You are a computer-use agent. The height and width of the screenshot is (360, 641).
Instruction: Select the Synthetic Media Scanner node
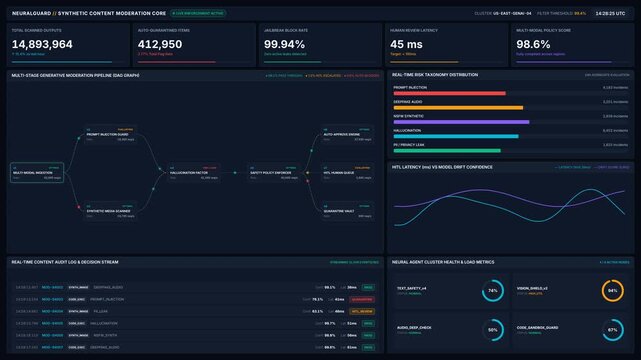click(110, 211)
